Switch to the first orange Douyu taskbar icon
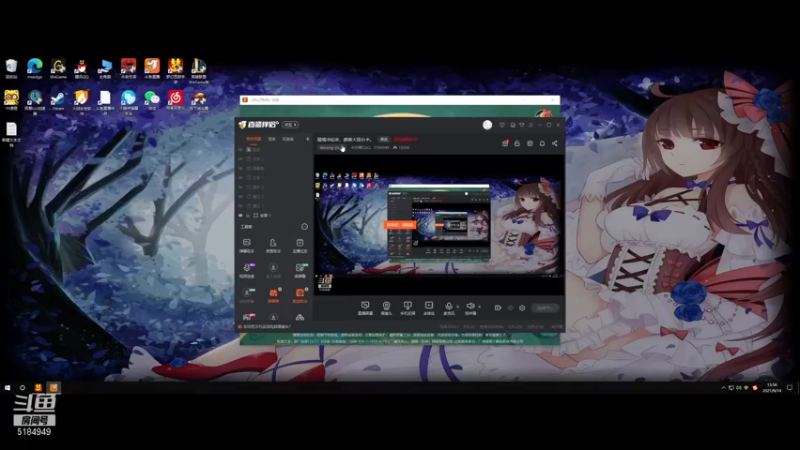The height and width of the screenshot is (450, 800). (38, 388)
